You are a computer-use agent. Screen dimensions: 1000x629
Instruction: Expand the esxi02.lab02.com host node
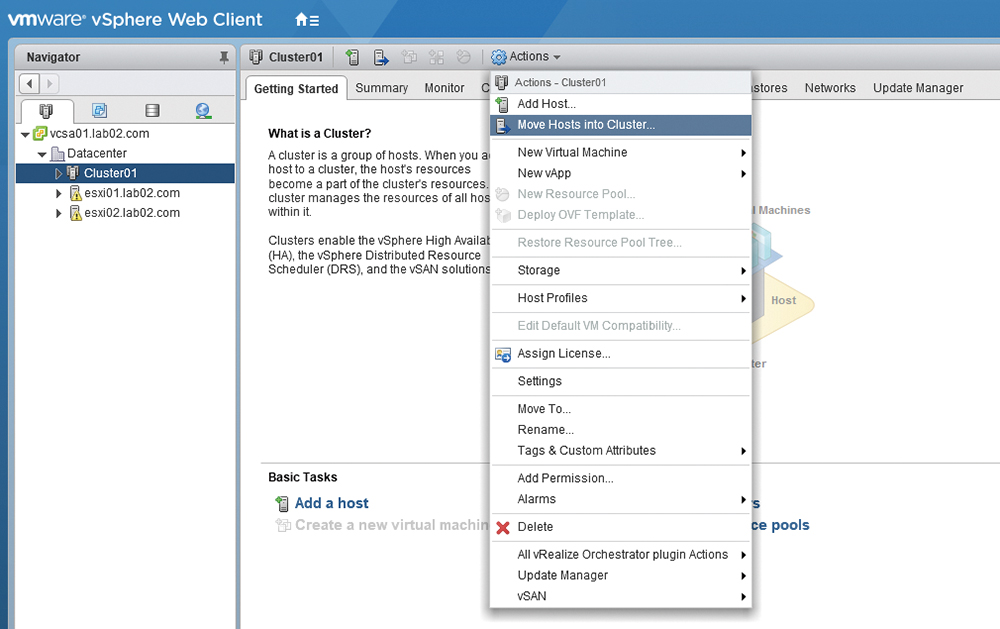[59, 213]
